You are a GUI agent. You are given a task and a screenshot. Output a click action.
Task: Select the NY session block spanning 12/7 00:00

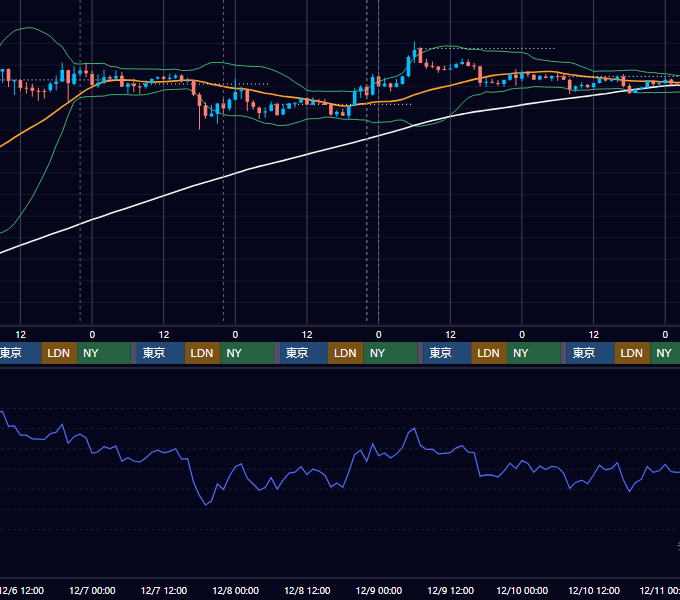[x=104, y=353]
